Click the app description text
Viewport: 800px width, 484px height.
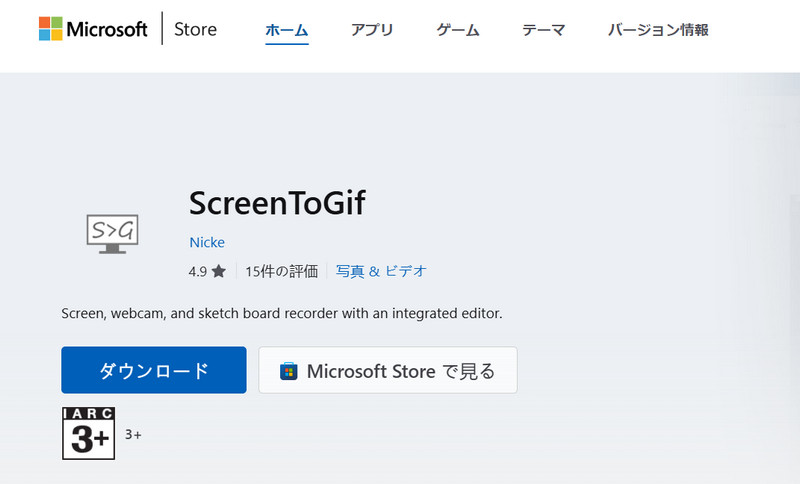[282, 313]
